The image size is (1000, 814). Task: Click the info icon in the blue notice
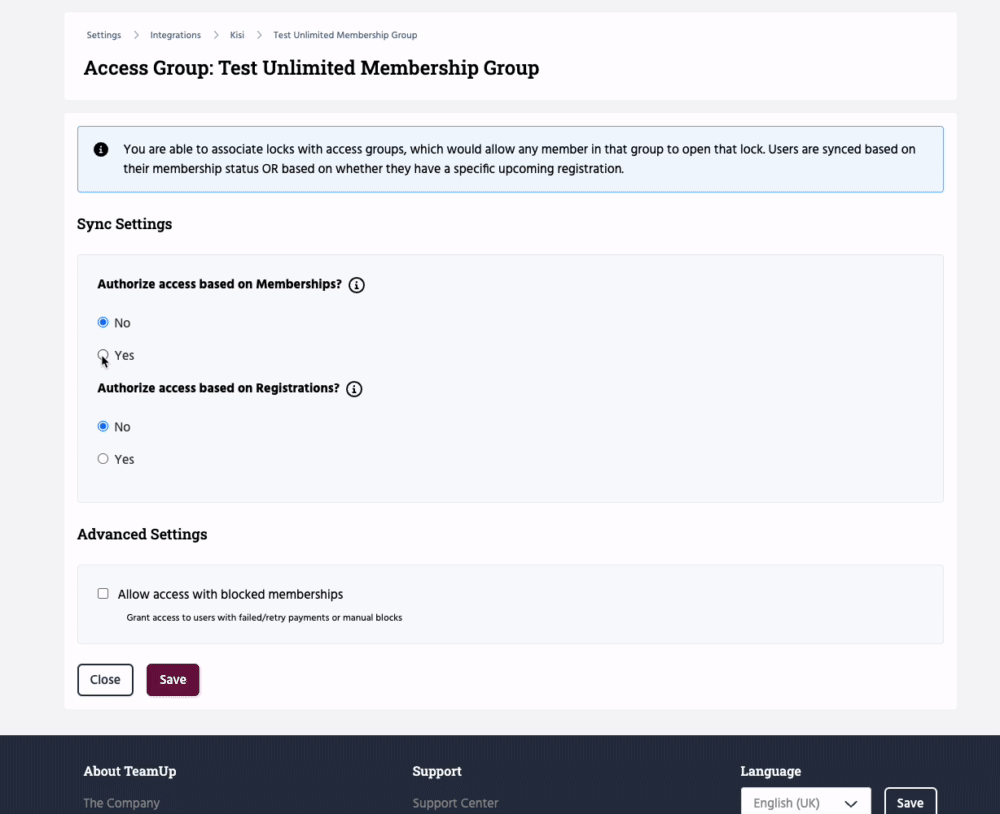pyautogui.click(x=101, y=150)
